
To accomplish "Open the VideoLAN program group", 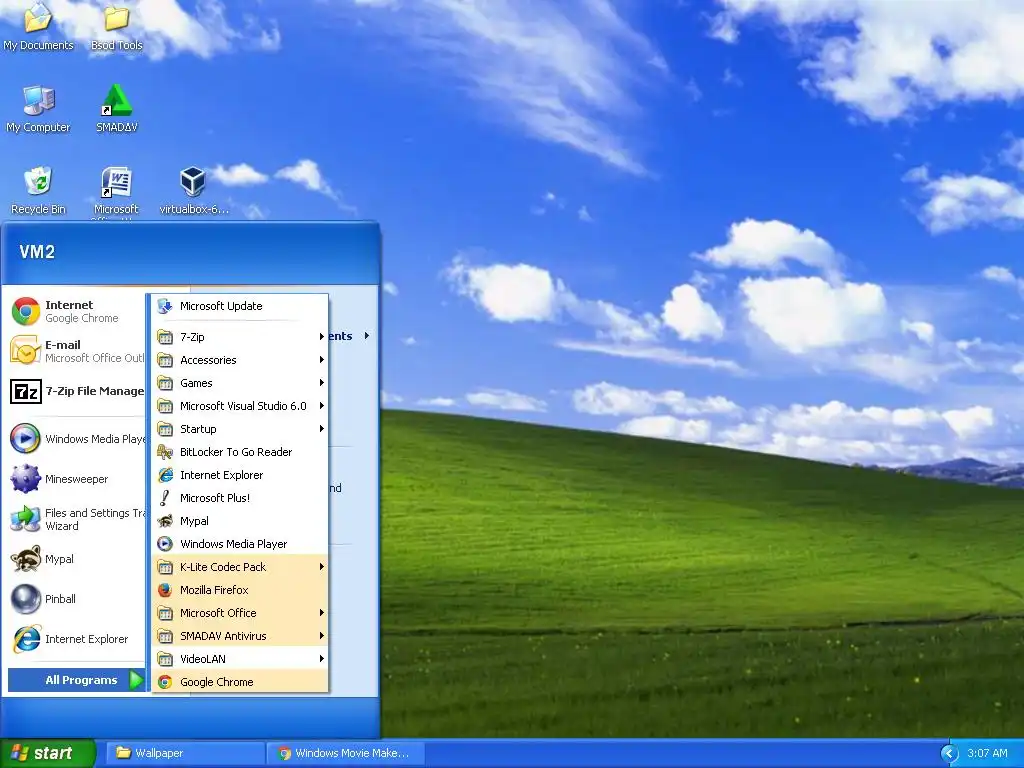I will (240, 658).
